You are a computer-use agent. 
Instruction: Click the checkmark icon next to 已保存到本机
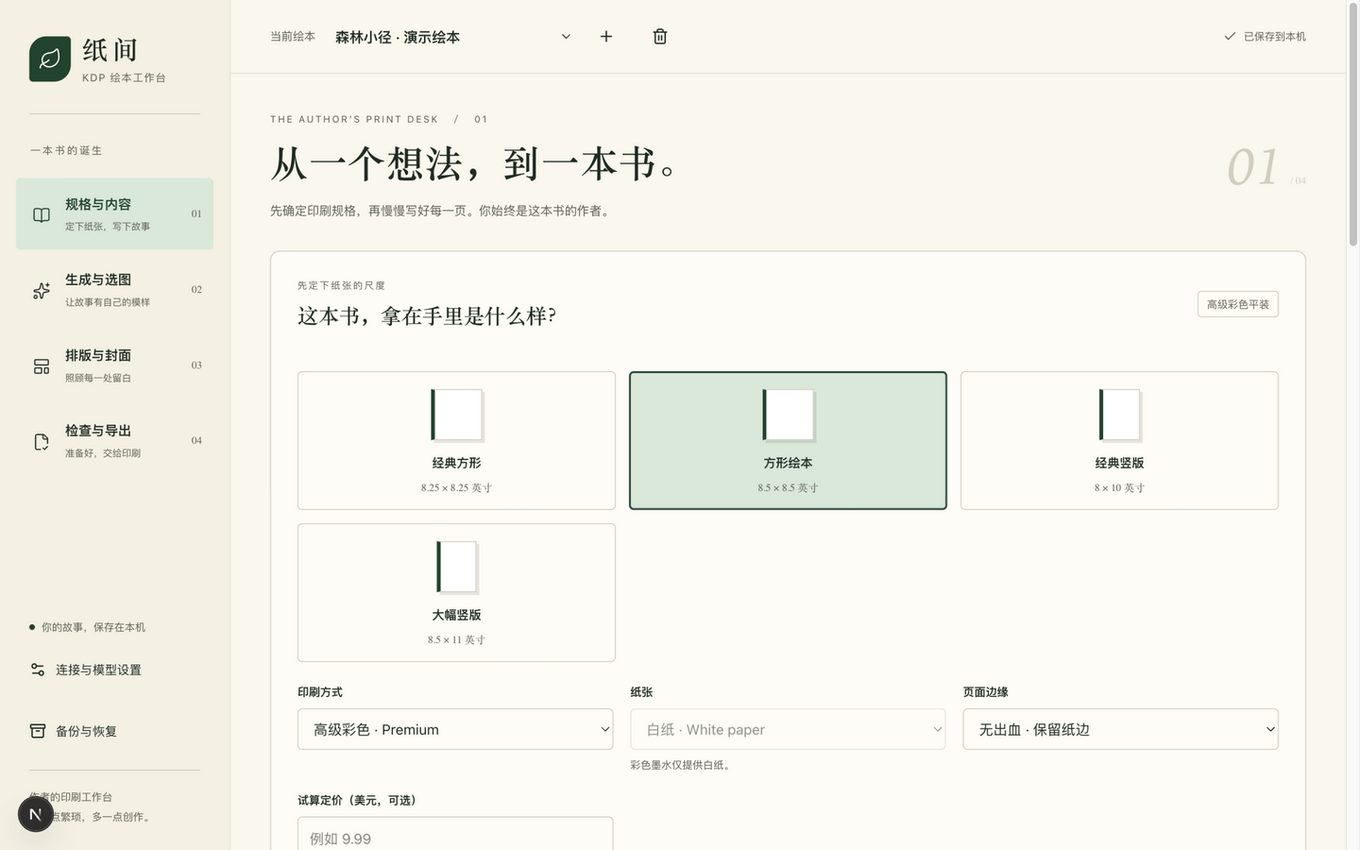coord(1230,36)
